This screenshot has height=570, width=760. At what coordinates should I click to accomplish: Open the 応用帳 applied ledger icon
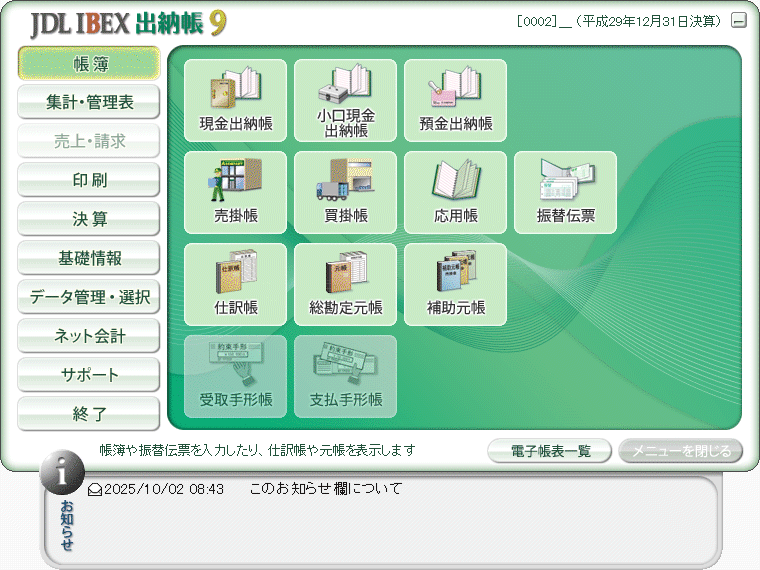pyautogui.click(x=456, y=193)
